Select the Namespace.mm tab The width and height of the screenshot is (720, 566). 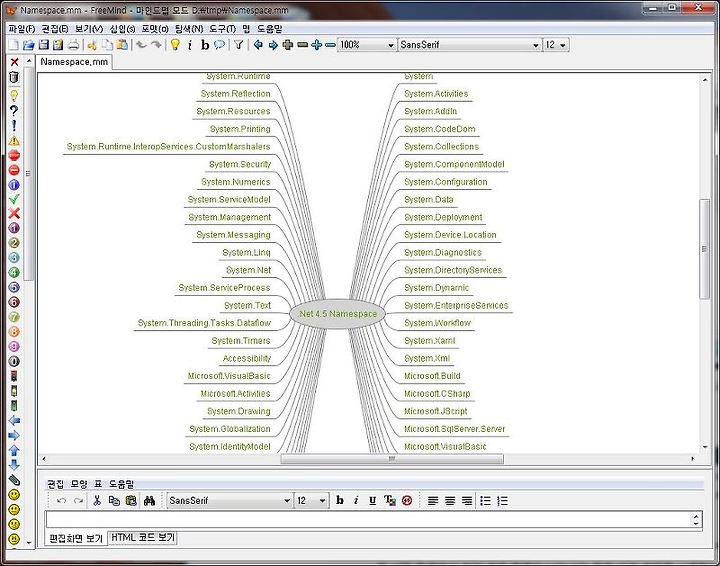[74, 62]
